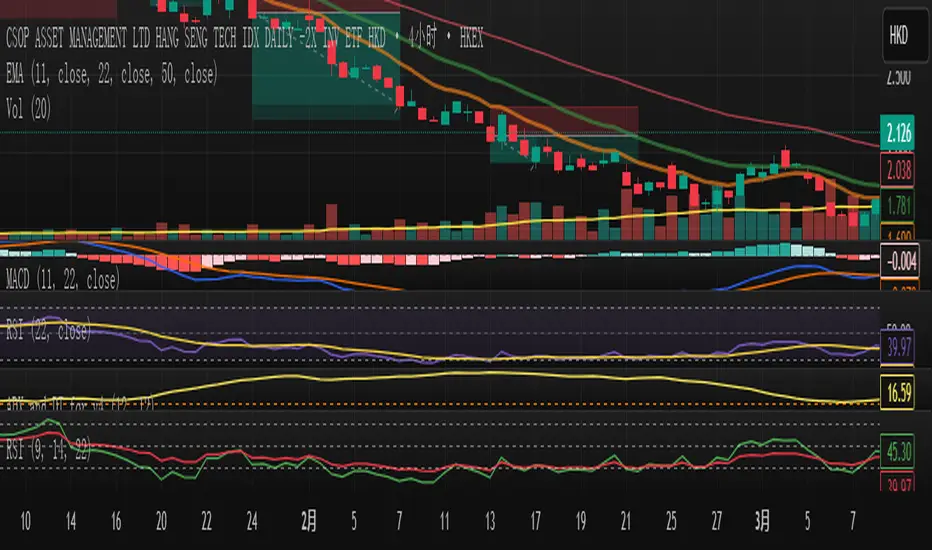This screenshot has width=932, height=550.
Task: Click the 2月 month marker on time axis
Action: click(x=308, y=521)
